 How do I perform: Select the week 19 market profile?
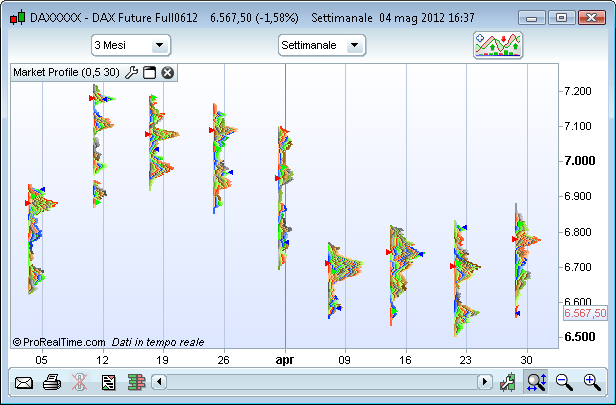(163, 142)
